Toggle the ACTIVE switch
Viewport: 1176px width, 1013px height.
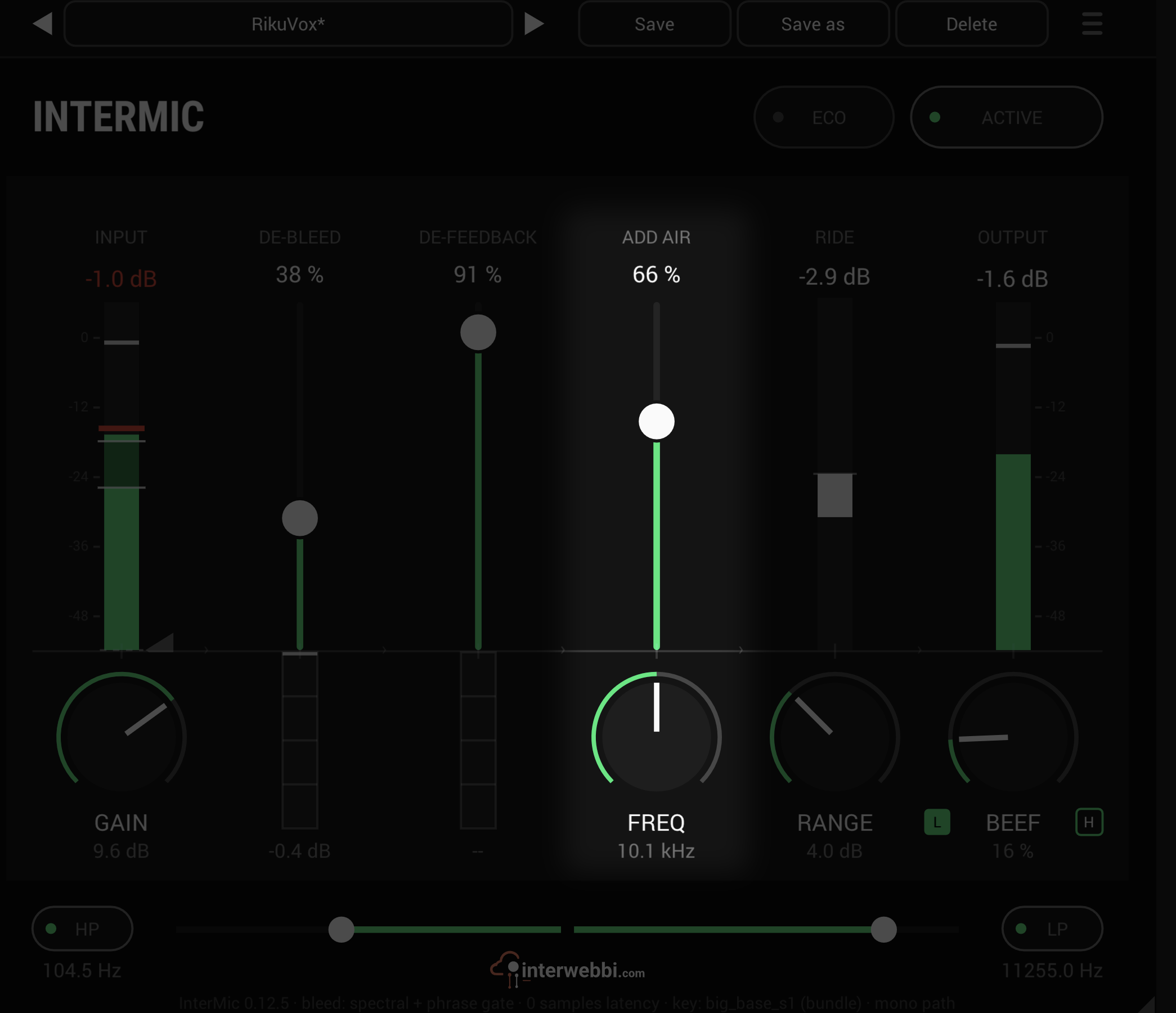click(1006, 118)
